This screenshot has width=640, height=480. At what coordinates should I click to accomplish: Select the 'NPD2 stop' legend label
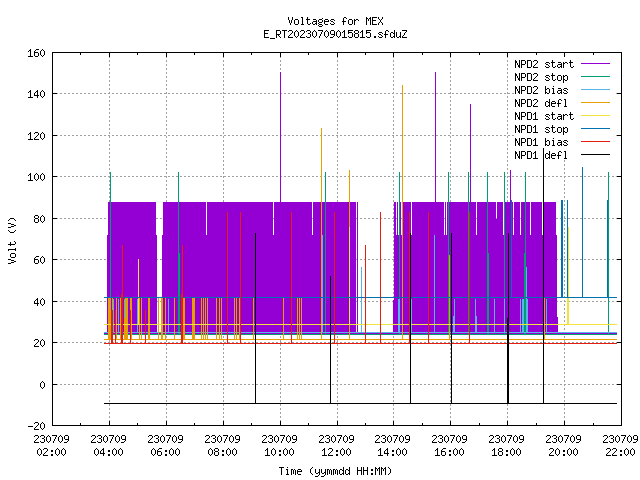point(541,77)
